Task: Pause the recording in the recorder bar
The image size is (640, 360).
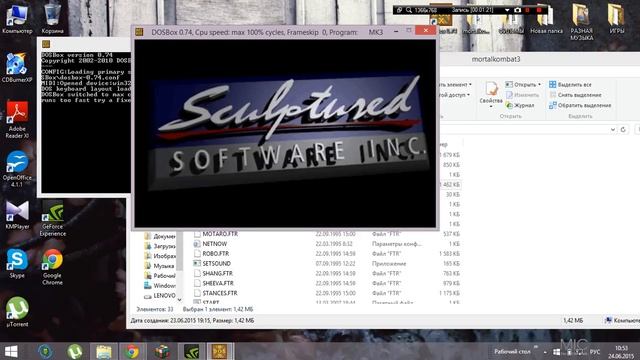Action: point(527,10)
